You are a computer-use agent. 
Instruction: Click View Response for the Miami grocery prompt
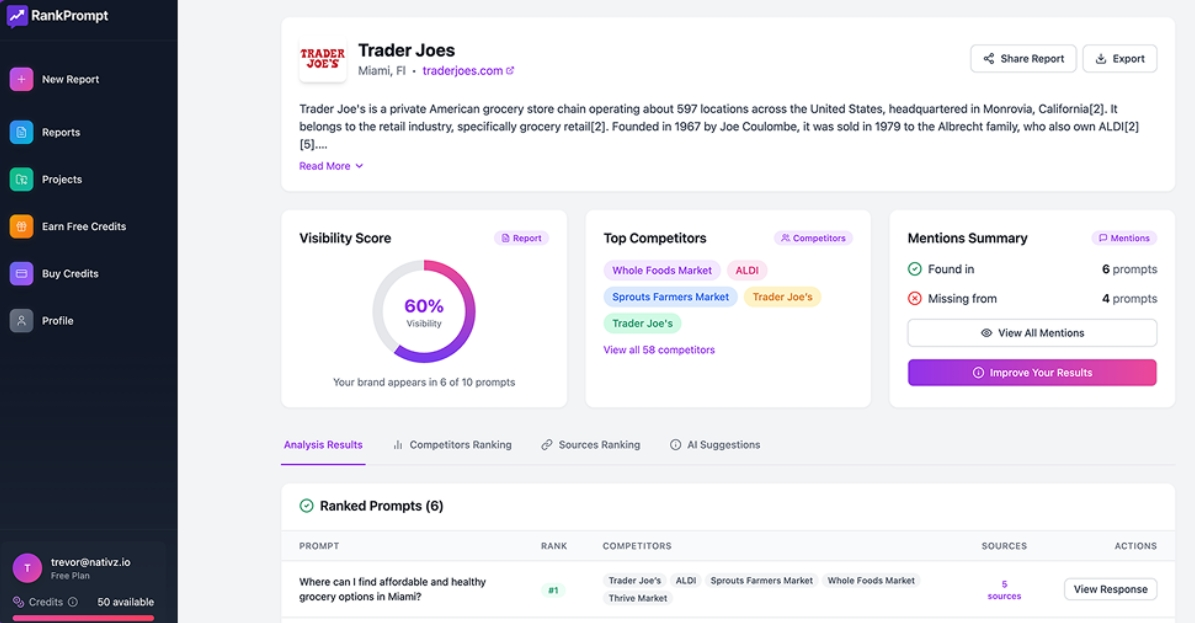point(1110,589)
